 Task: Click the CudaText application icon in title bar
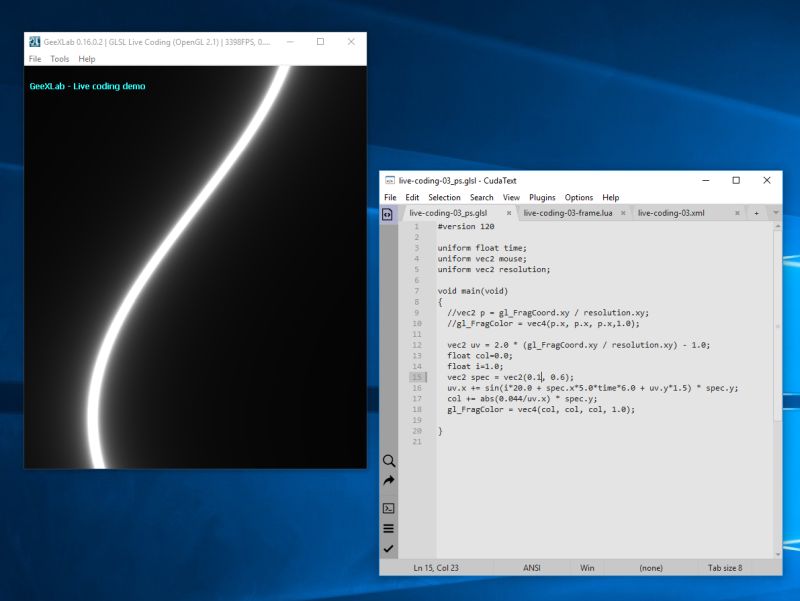pyautogui.click(x=390, y=181)
